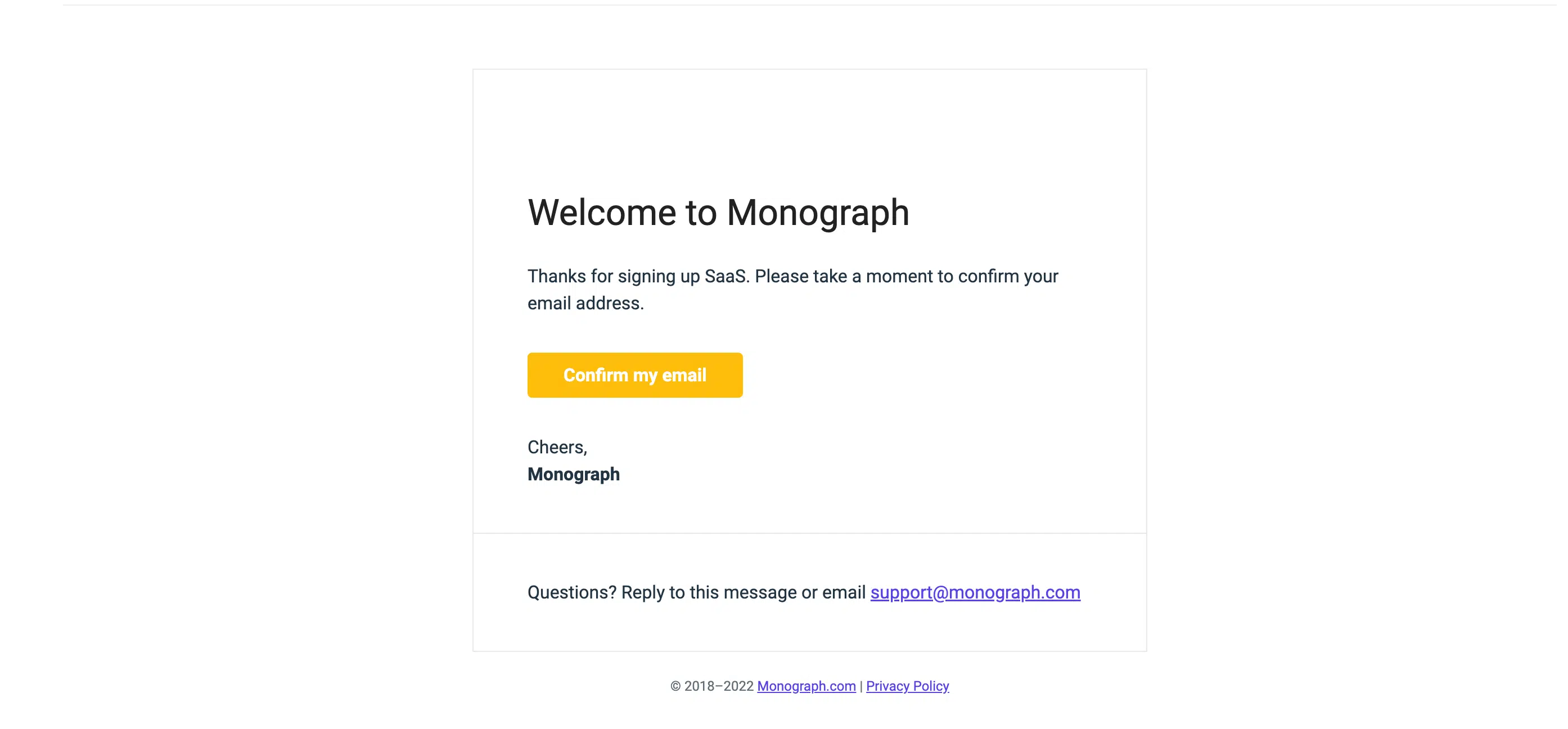Click the Welcome to Monograph heading

pos(718,213)
